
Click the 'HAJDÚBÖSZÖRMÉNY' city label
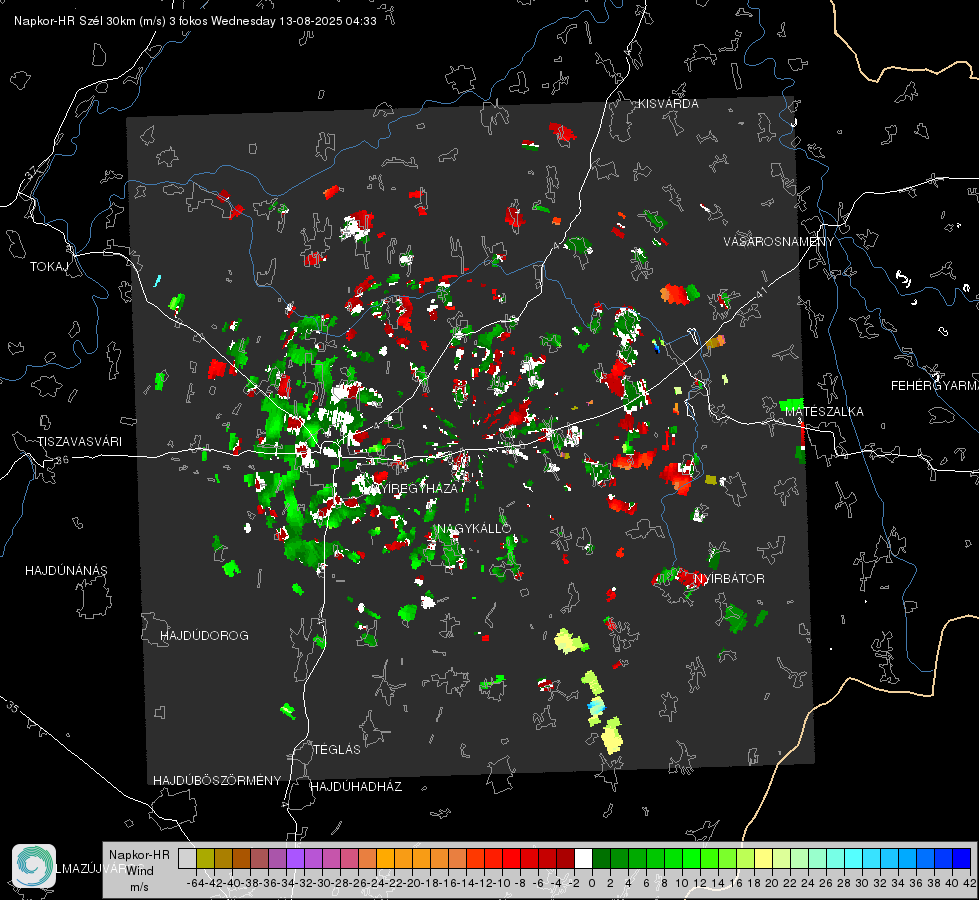217,781
